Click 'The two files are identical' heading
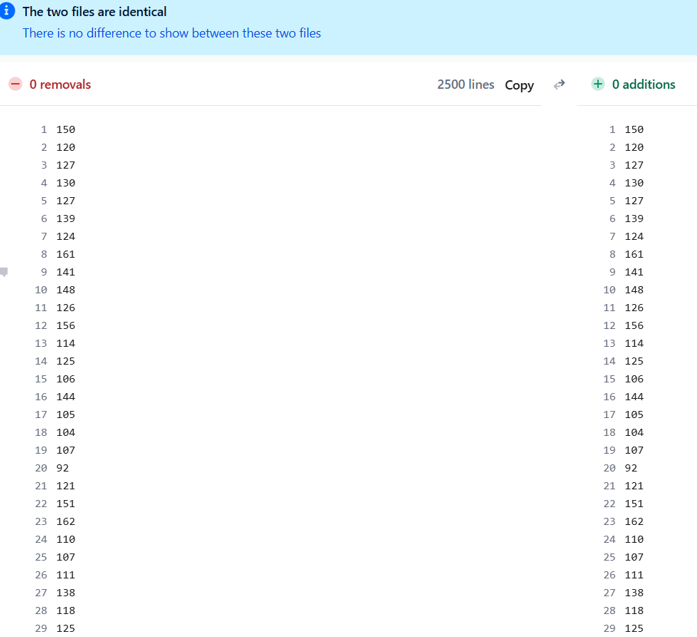Screen dimensions: 697x637 (95, 12)
